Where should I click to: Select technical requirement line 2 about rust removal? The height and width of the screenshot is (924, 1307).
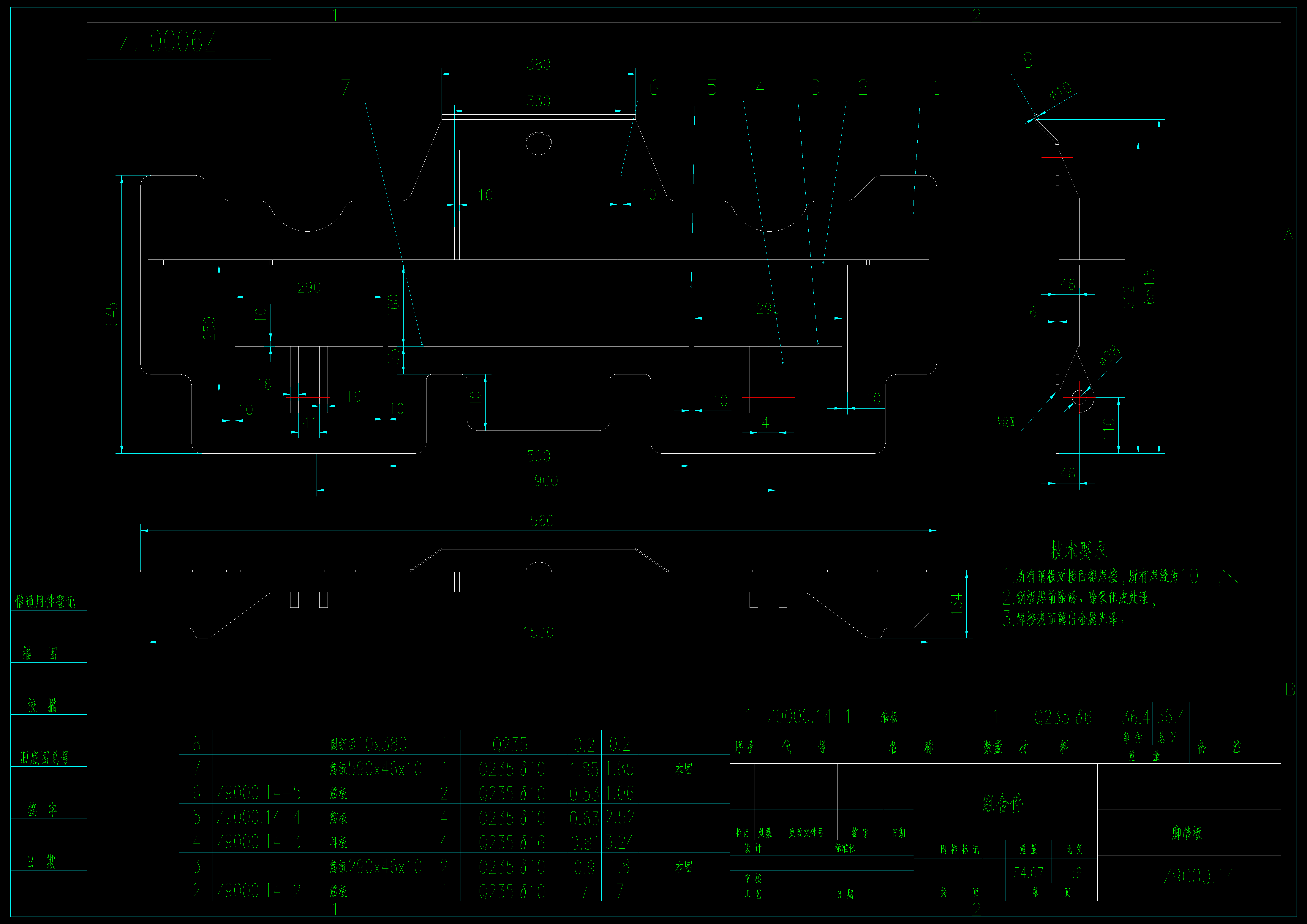1079,598
